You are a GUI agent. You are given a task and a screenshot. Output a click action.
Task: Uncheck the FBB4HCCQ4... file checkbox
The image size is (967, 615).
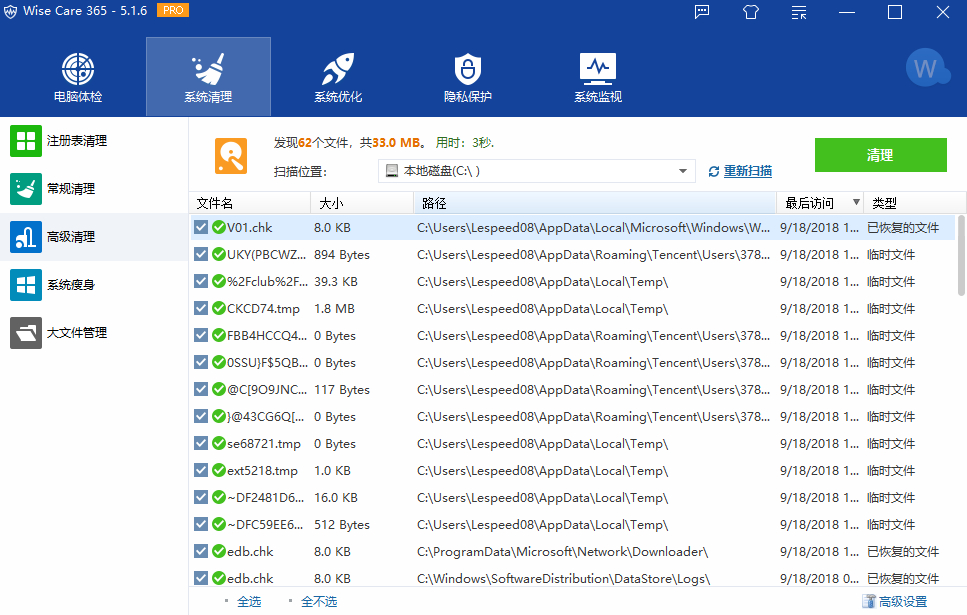200,335
